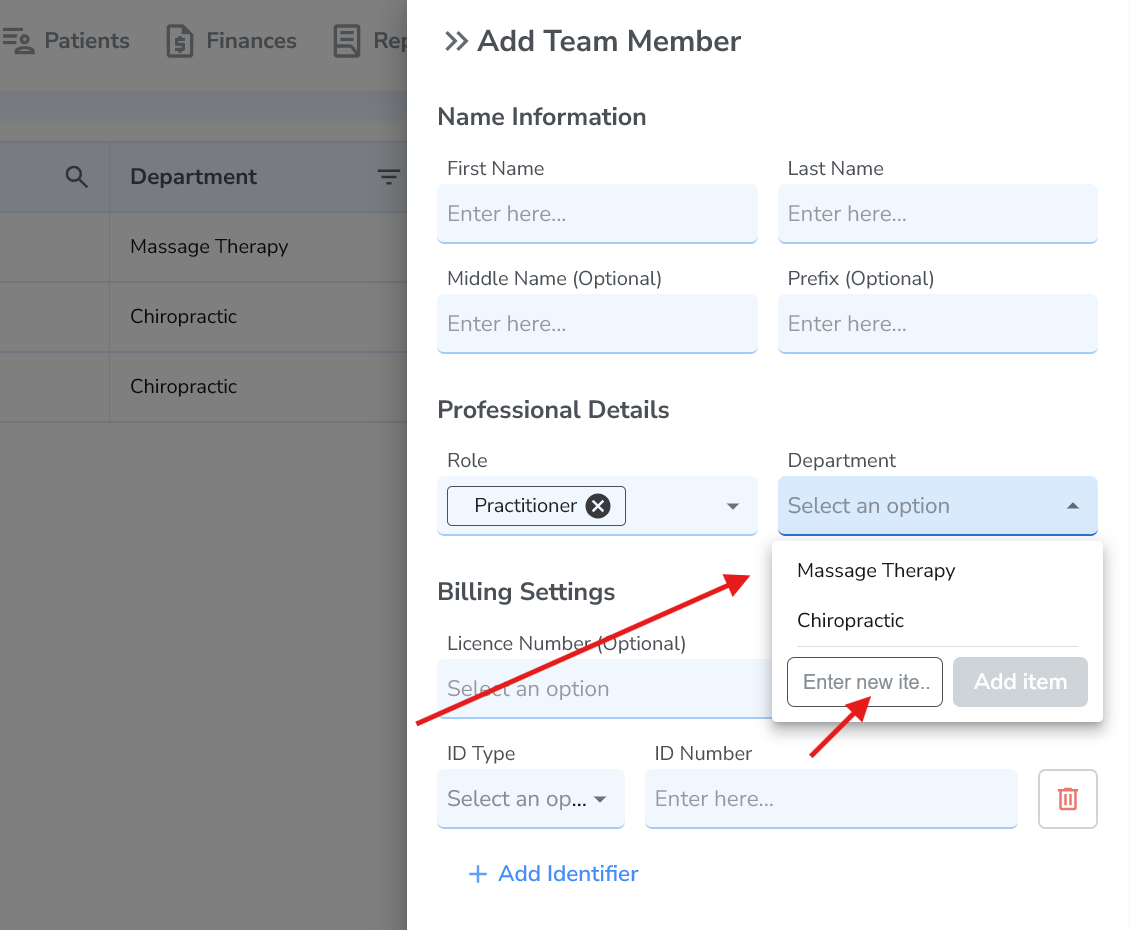Click the Add item button
This screenshot has width=1131, height=930.
coord(1020,681)
